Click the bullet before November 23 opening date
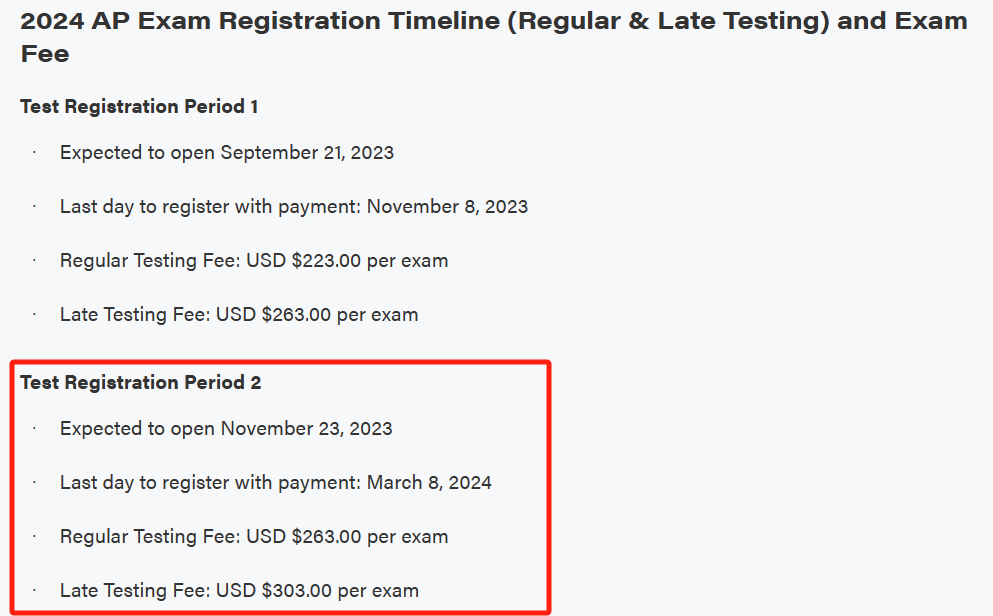 click(34, 429)
